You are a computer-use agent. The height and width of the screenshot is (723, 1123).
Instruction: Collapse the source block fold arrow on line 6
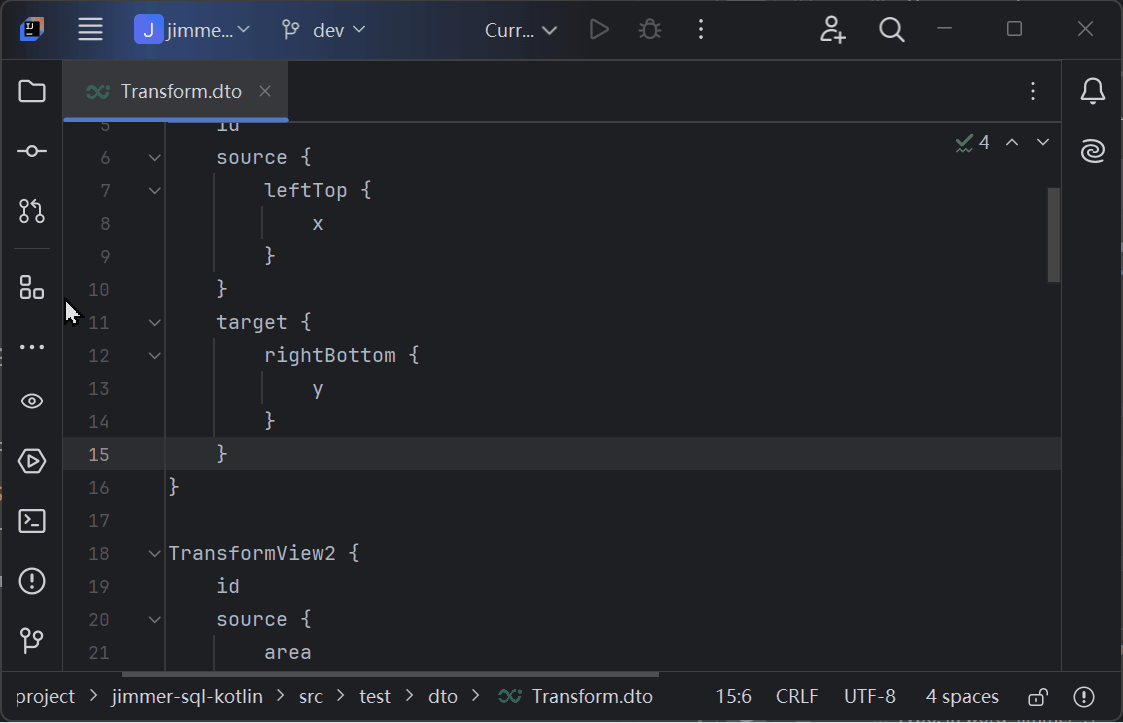pyautogui.click(x=154, y=158)
